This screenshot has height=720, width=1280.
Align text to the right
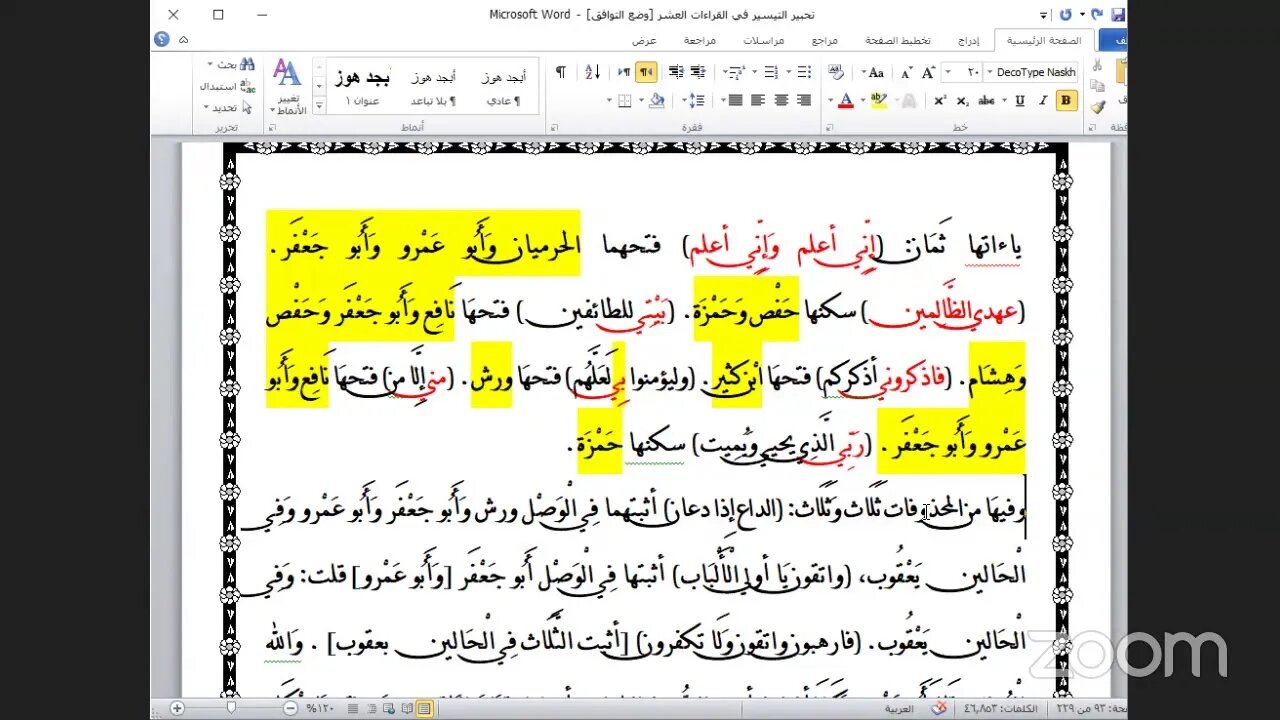(x=804, y=100)
